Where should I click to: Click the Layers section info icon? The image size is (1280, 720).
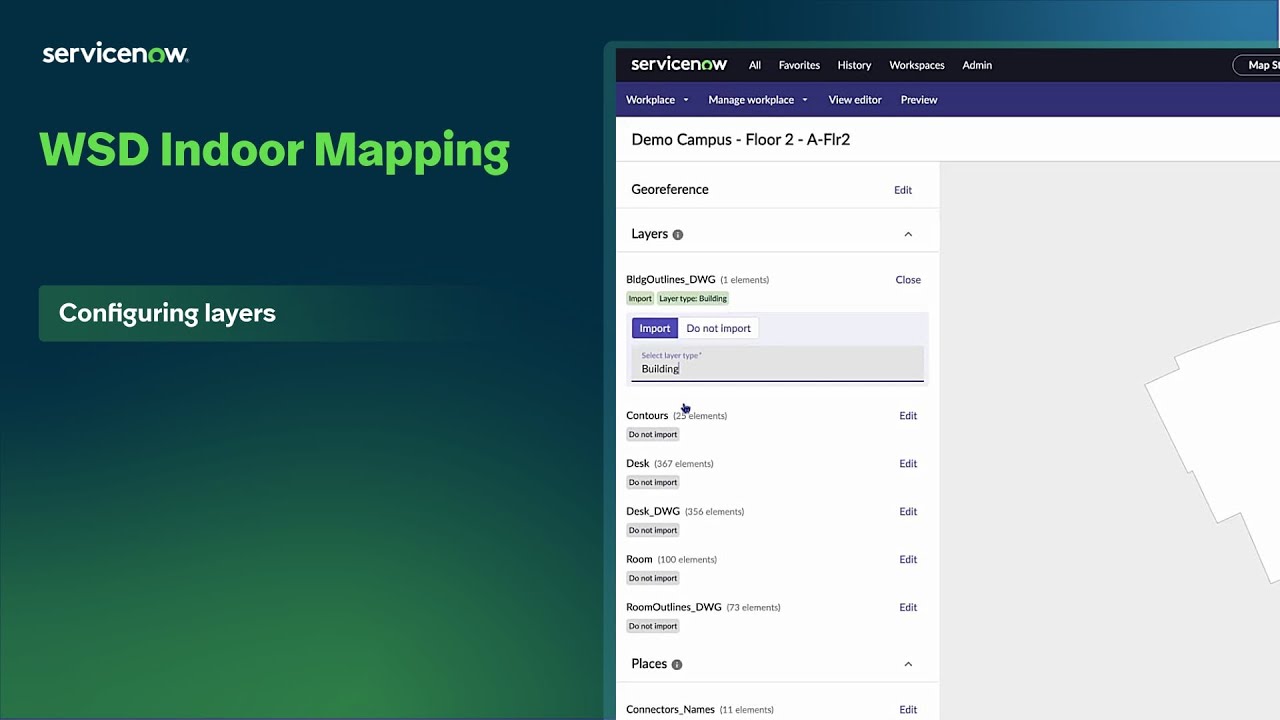coord(678,234)
